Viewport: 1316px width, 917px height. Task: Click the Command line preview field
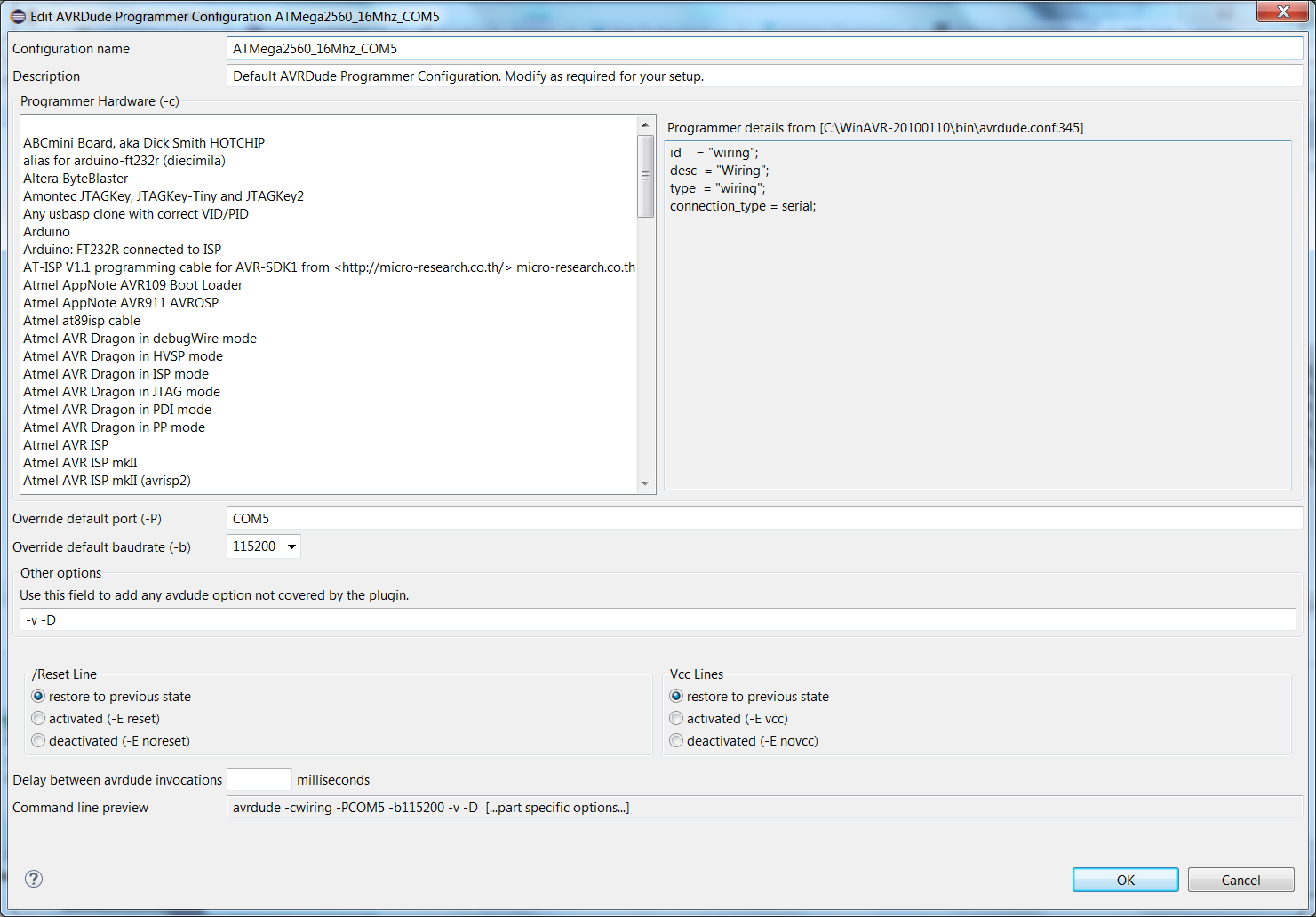click(765, 808)
